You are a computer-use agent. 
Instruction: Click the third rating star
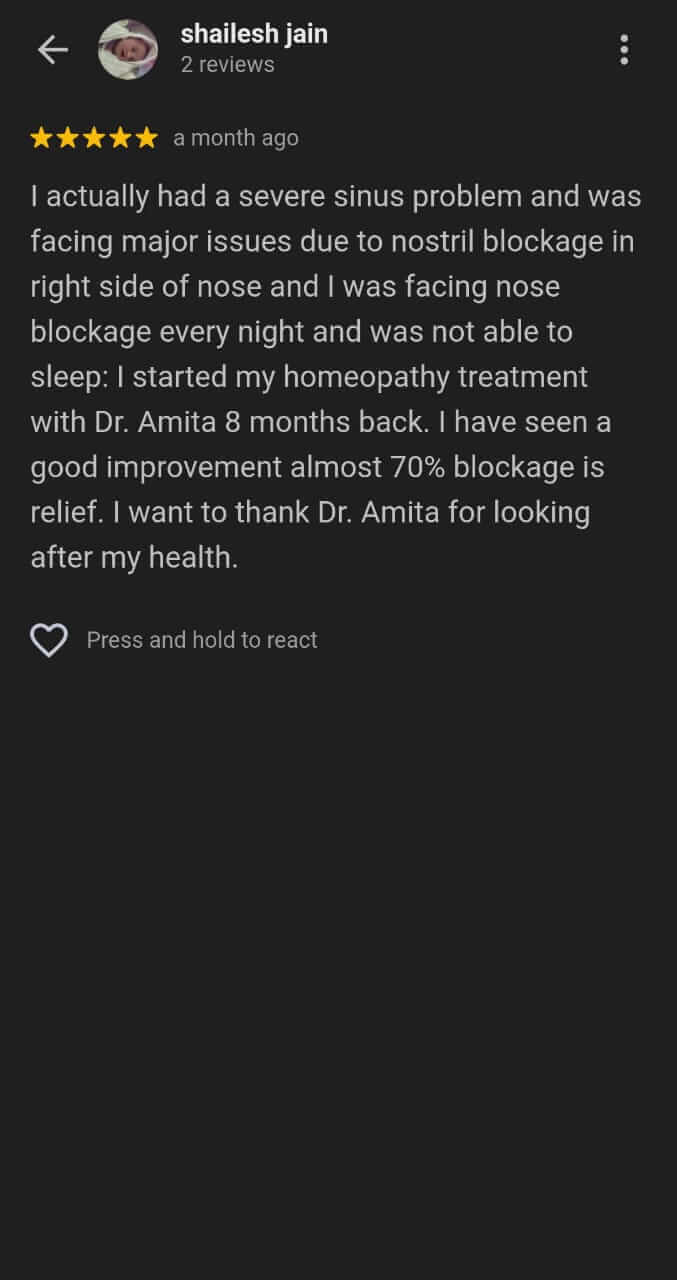(94, 138)
